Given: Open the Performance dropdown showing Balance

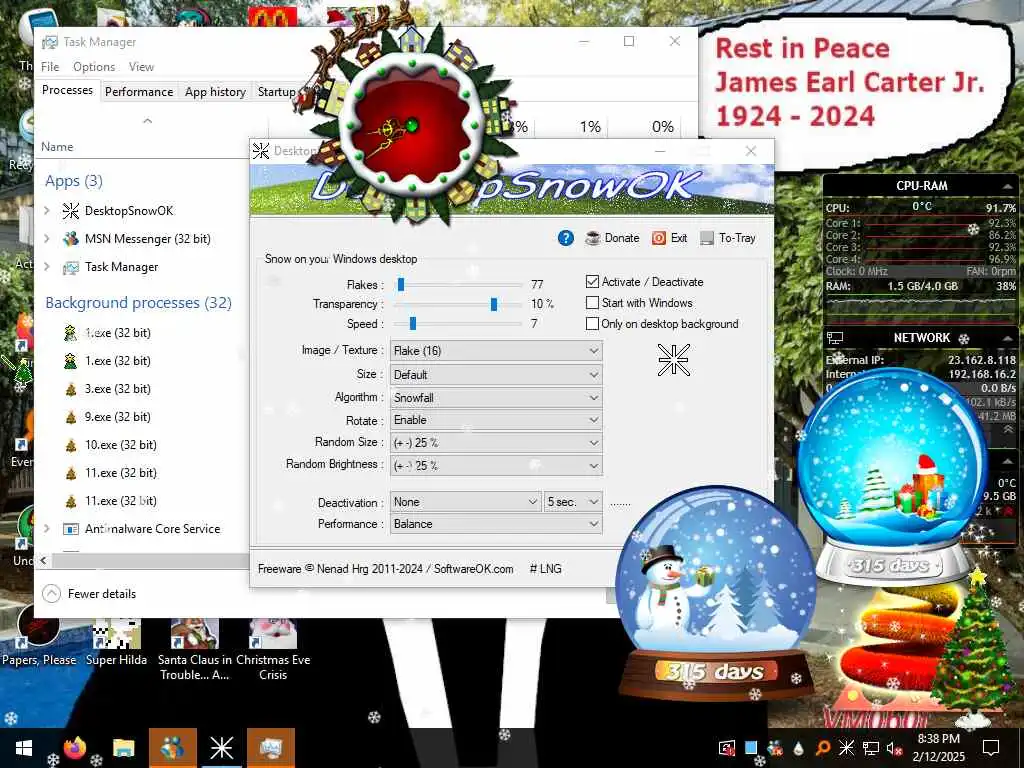Looking at the screenshot, I should [496, 524].
